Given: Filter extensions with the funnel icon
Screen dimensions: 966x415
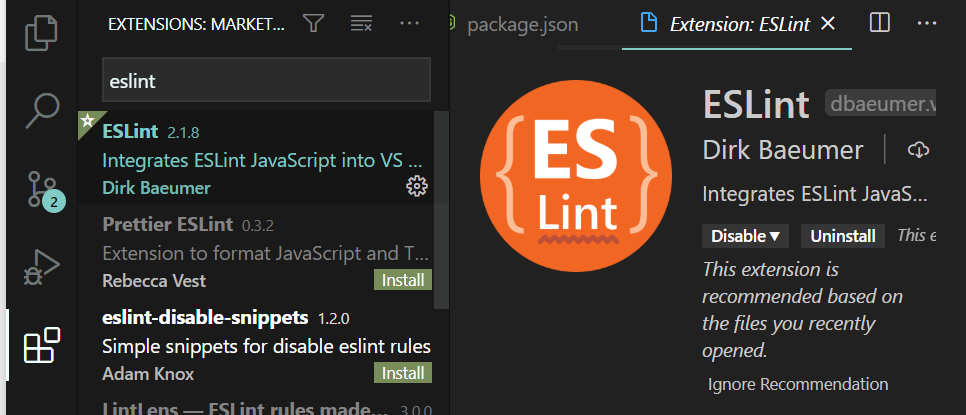Looking at the screenshot, I should pyautogui.click(x=314, y=24).
